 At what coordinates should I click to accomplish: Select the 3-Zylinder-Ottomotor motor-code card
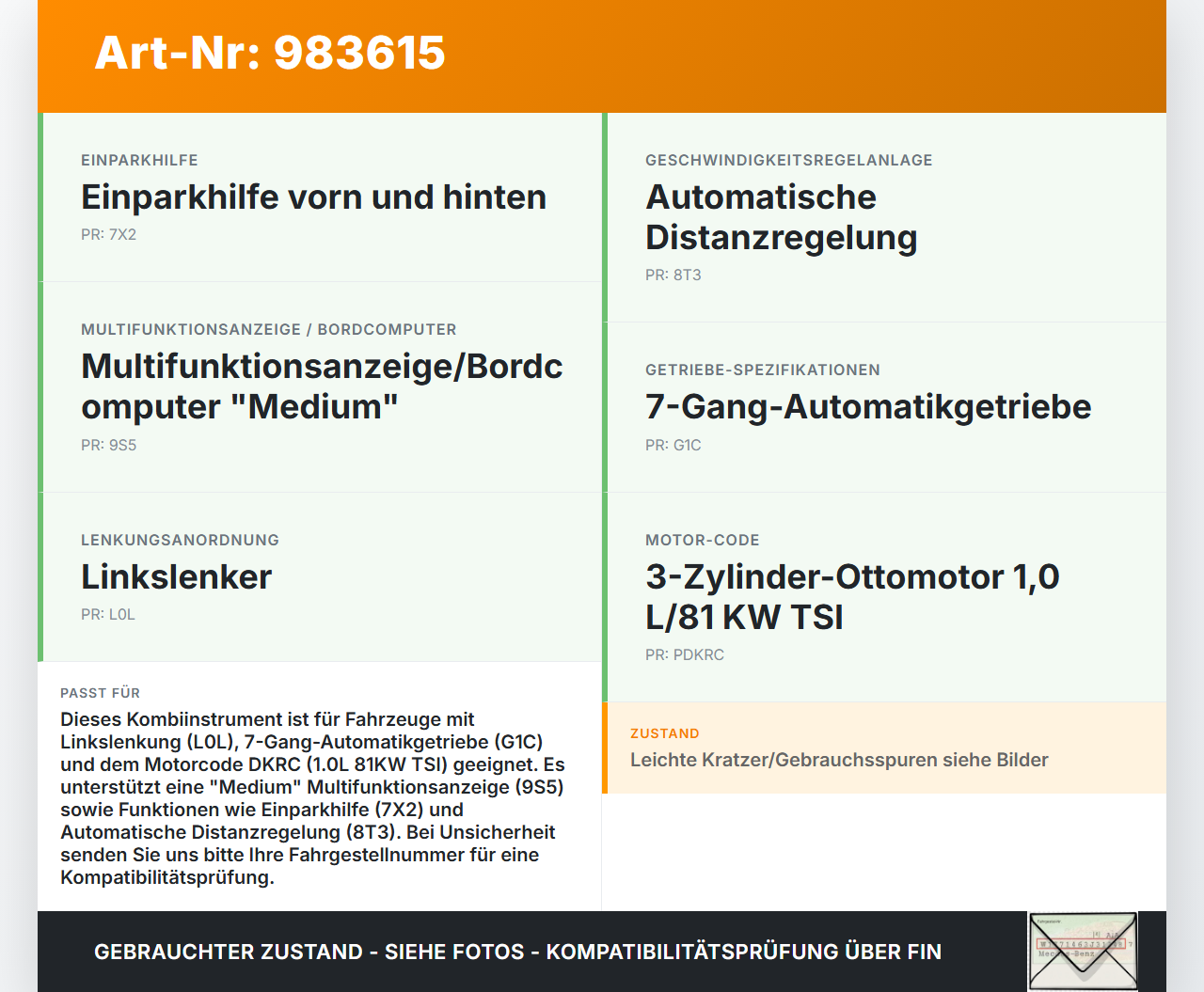(852, 596)
